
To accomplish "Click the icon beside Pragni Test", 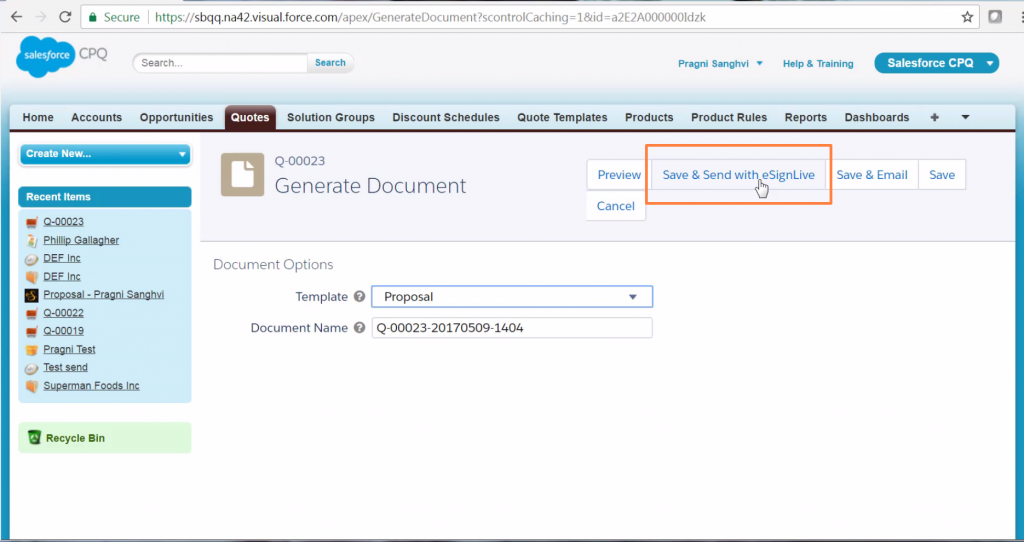I will point(31,349).
